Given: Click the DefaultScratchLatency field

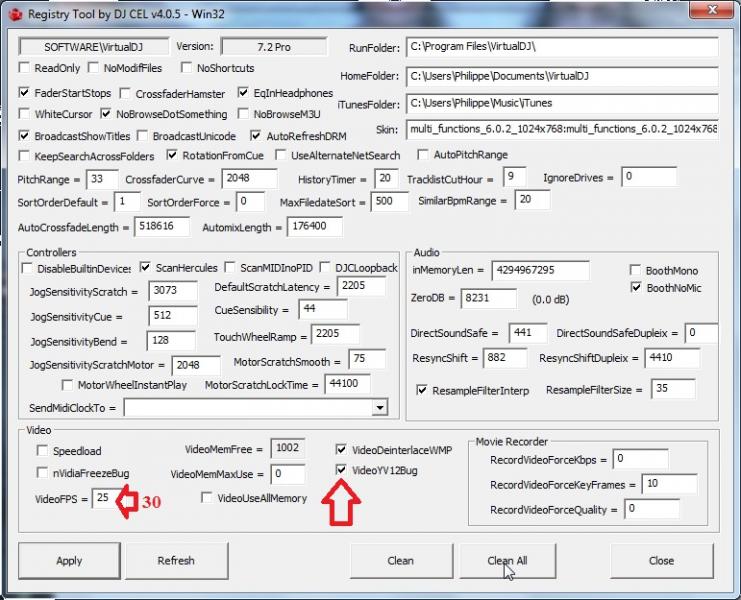Looking at the screenshot, I should (362, 286).
